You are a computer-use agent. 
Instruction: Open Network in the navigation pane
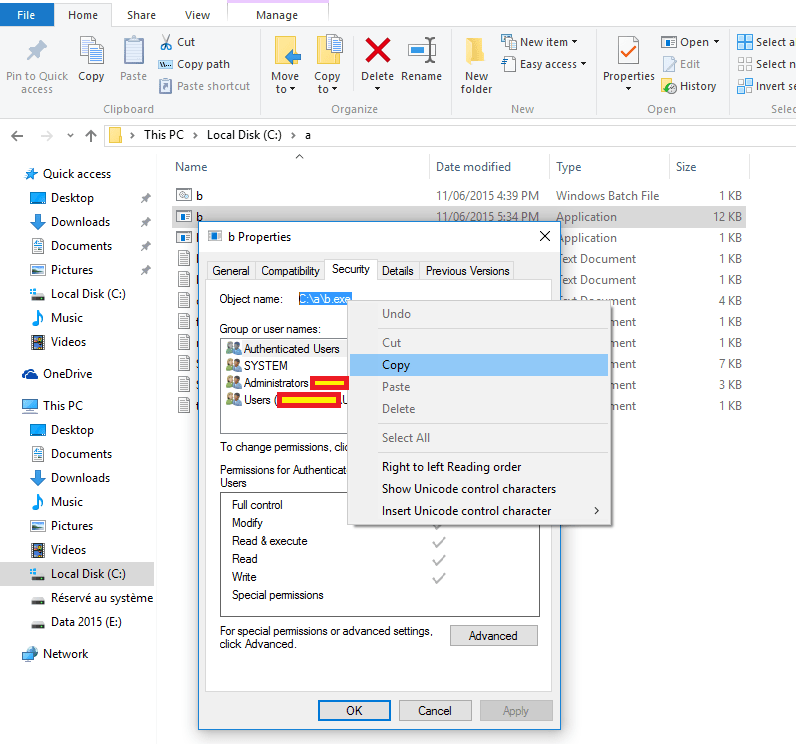[x=55, y=654]
